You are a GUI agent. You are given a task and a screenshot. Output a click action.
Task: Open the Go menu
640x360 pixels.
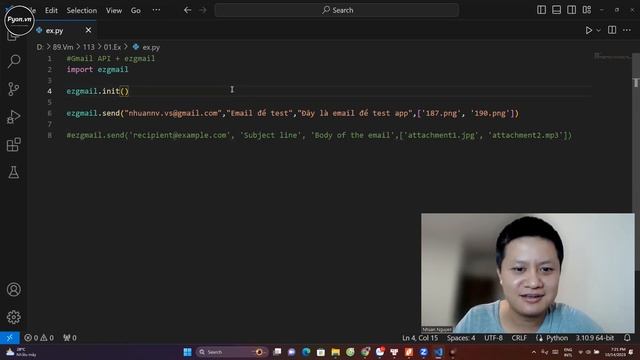pos(136,10)
